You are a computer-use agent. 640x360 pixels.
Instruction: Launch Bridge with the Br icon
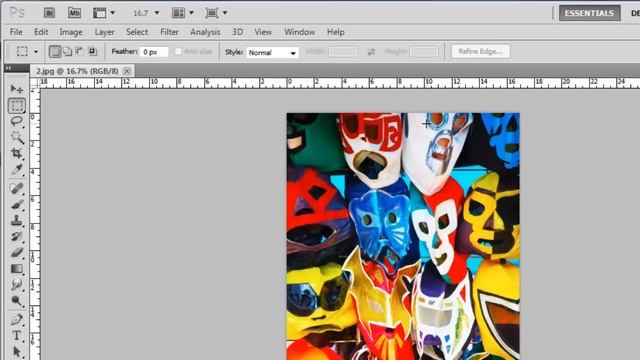pyautogui.click(x=49, y=13)
